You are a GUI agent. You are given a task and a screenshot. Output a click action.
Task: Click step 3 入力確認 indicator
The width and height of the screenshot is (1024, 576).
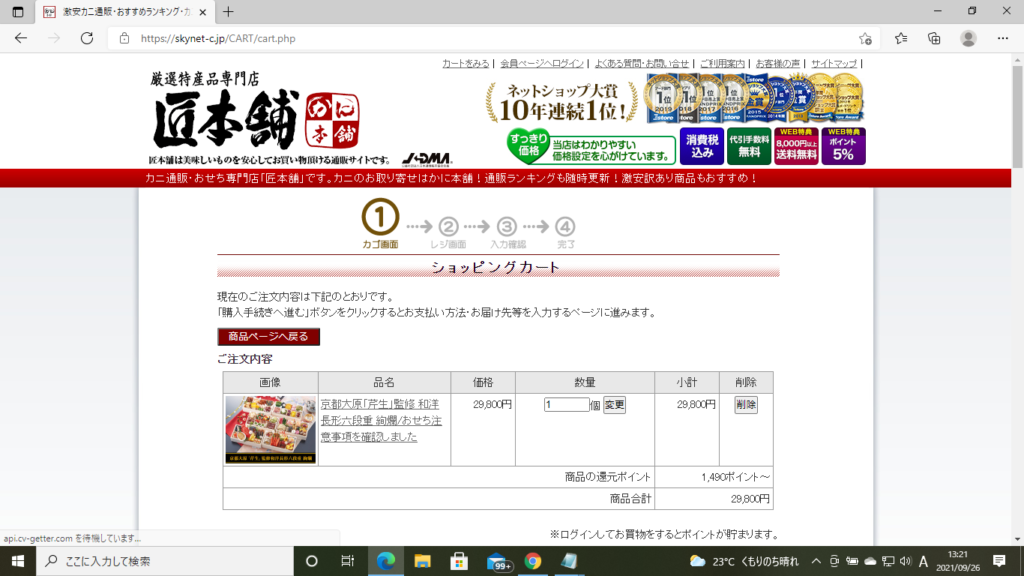coord(507,233)
